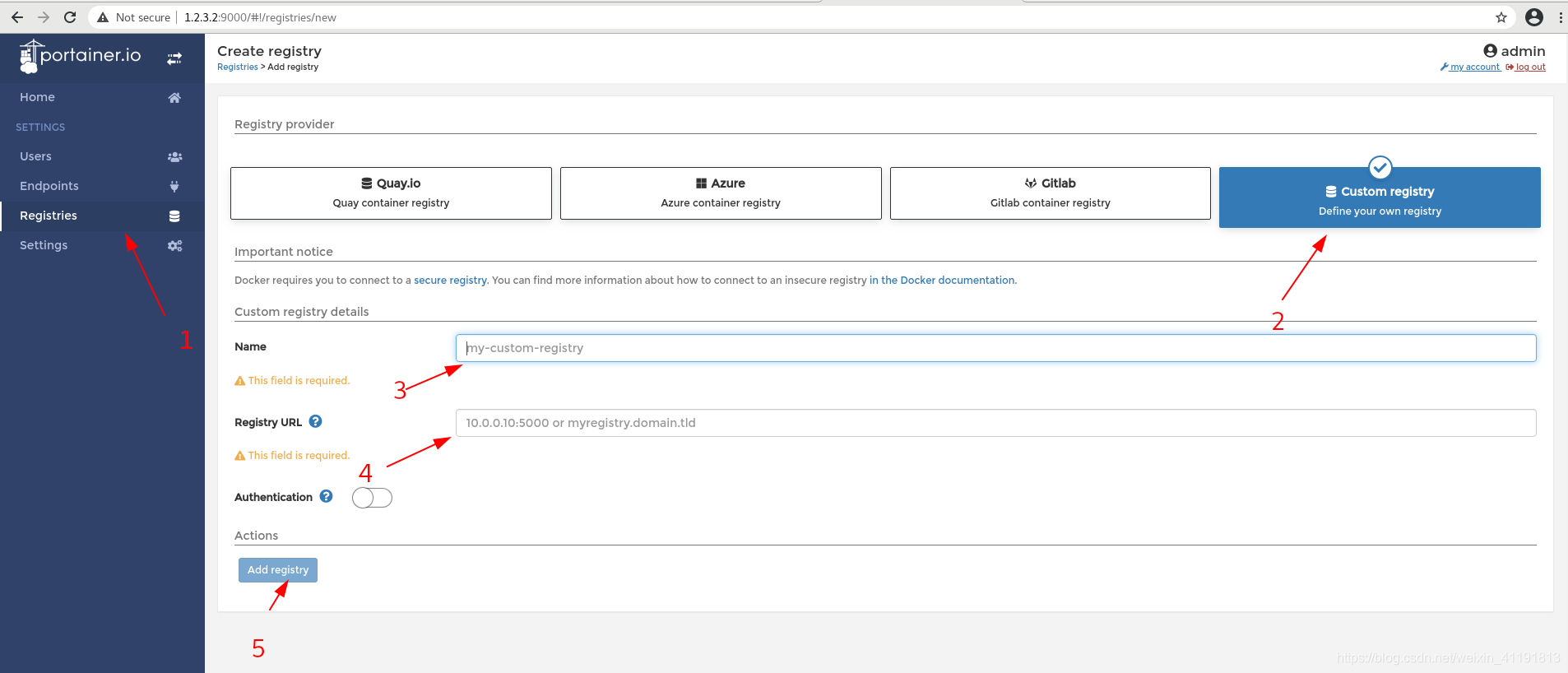
Task: Click the browser forward arrow
Action: (x=44, y=17)
